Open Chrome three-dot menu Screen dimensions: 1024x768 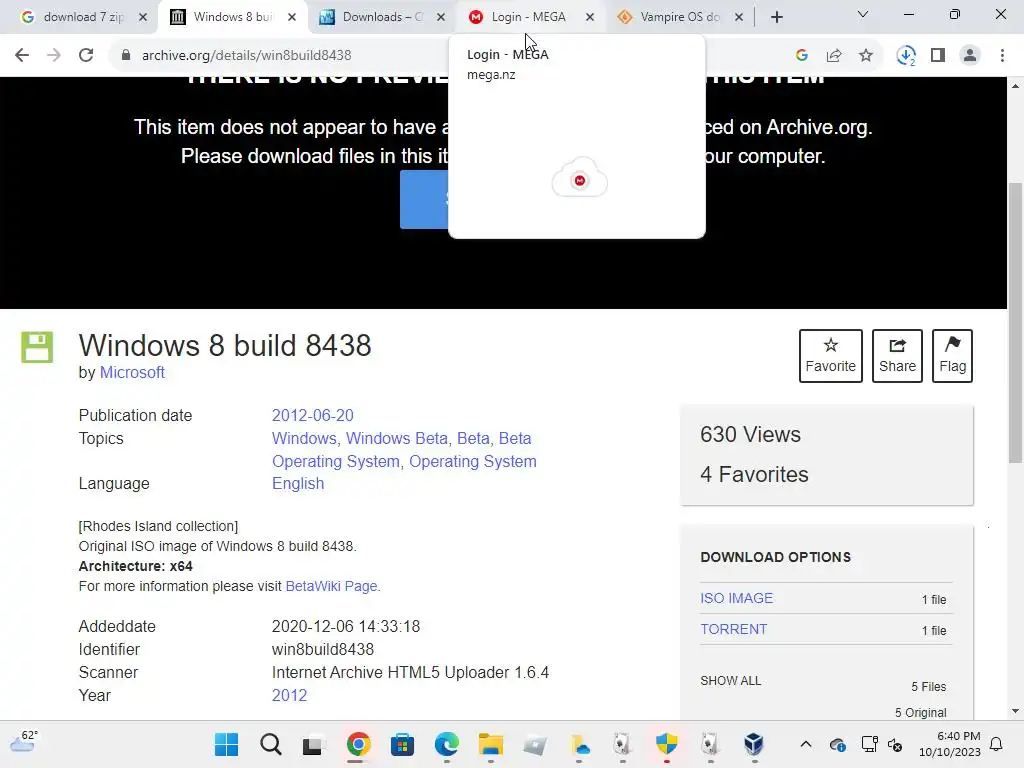click(1002, 56)
